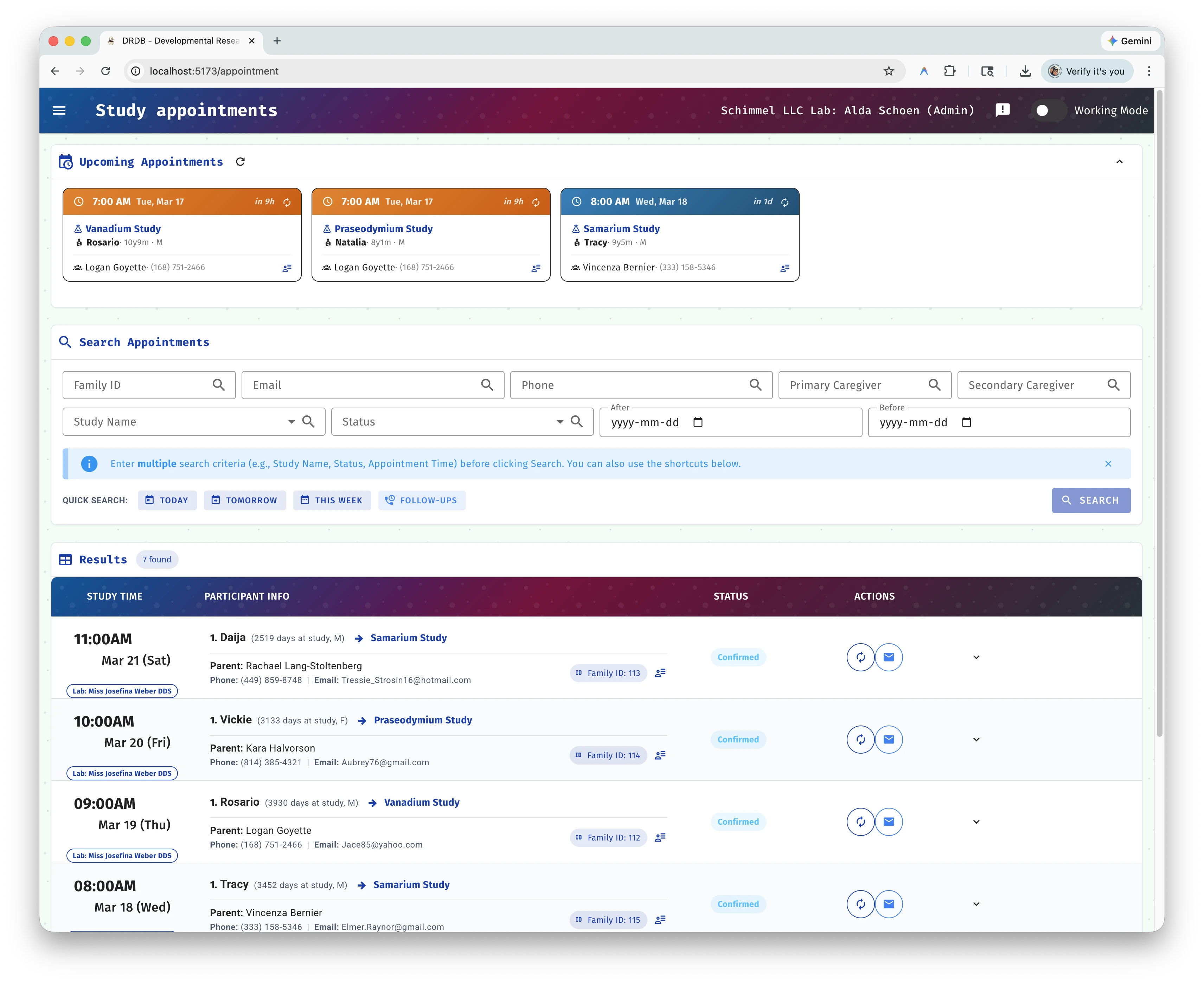Open calendar picker for After date
The height and width of the screenshot is (984, 1204).
(698, 422)
